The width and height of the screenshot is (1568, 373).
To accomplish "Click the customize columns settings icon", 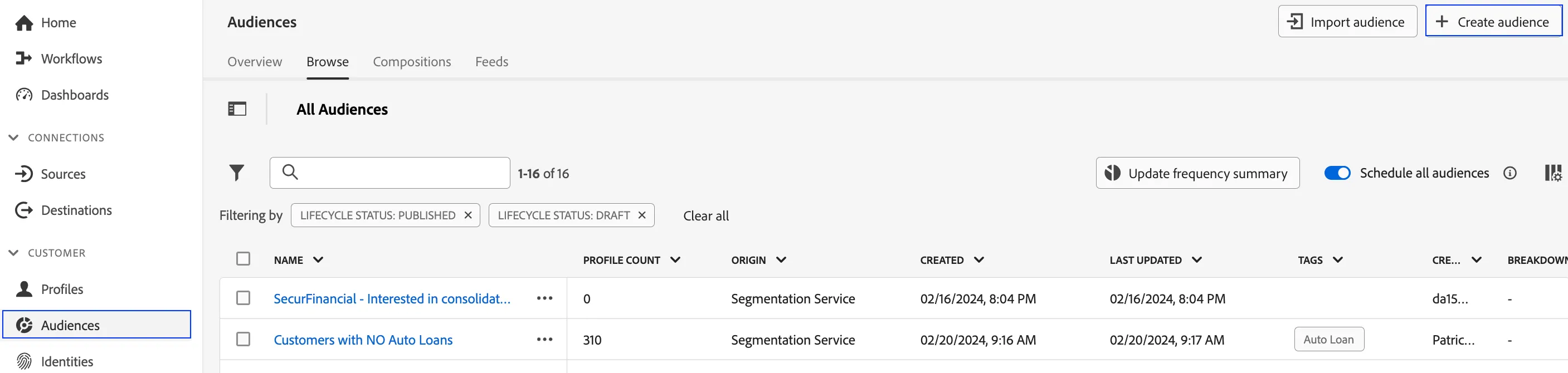I will 1554,173.
